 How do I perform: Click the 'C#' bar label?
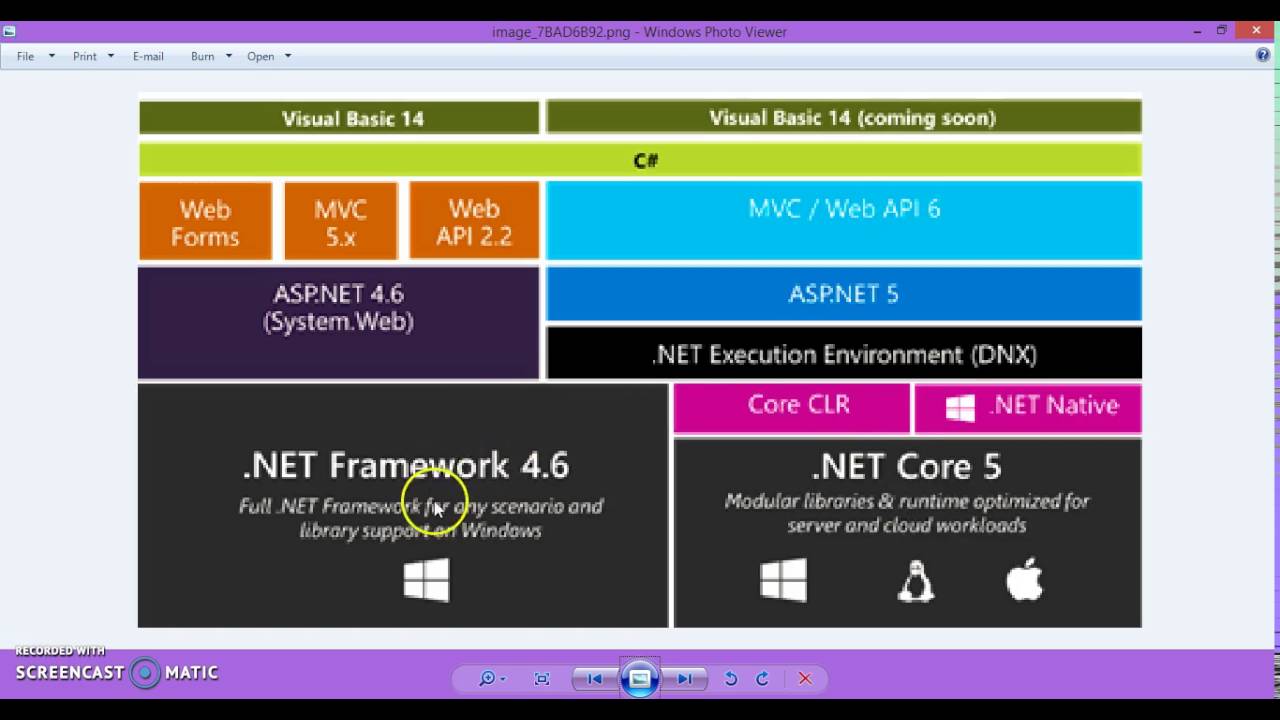(646, 160)
